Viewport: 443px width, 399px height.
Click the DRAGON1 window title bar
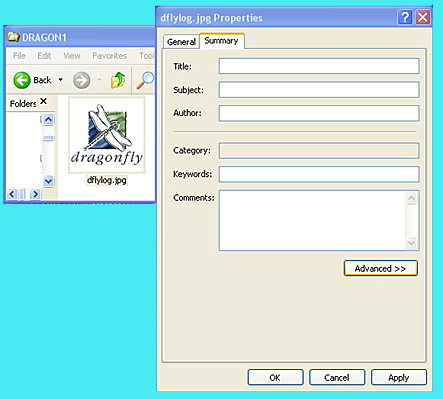click(81, 37)
